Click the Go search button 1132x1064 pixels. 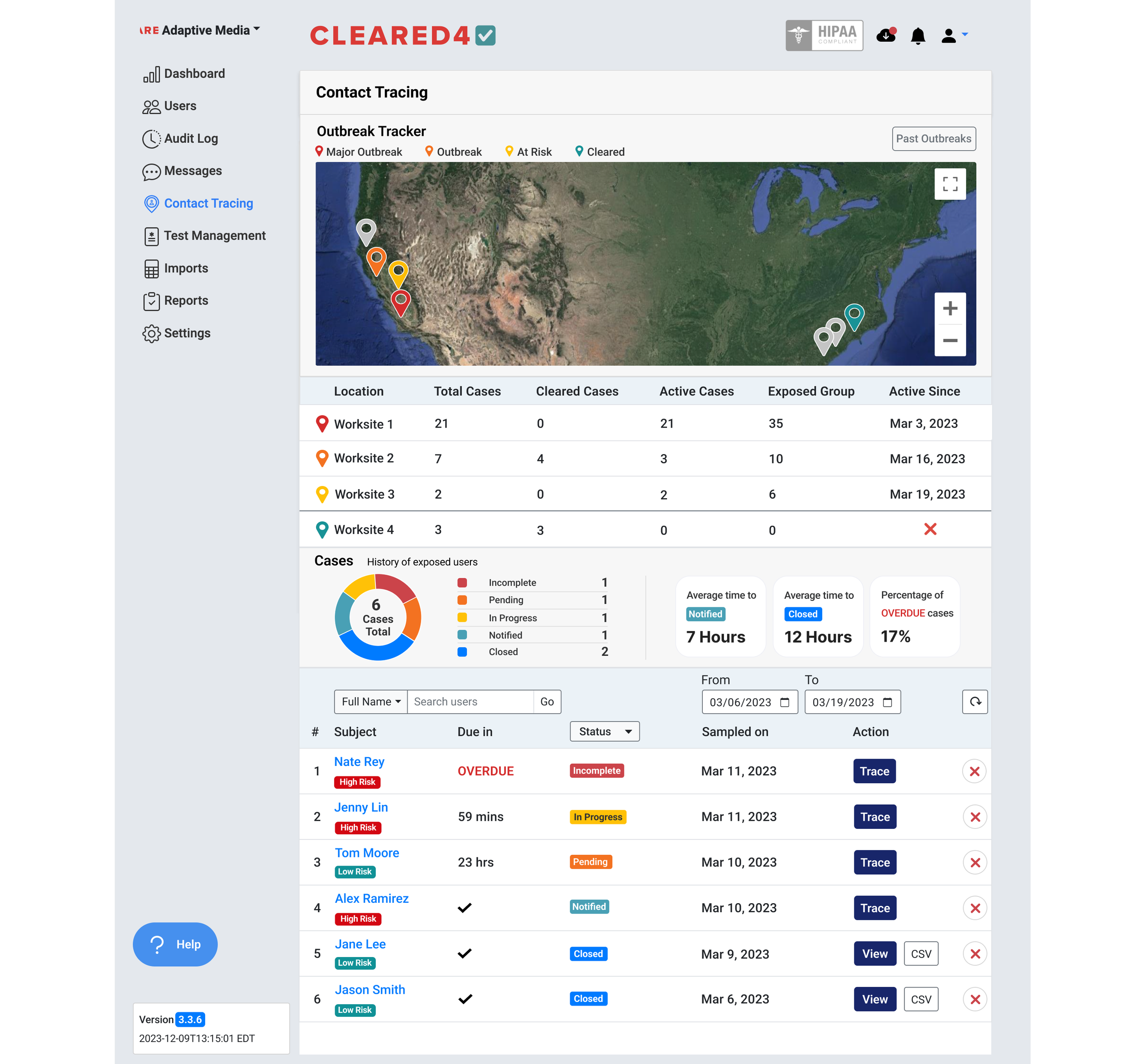[x=547, y=702]
